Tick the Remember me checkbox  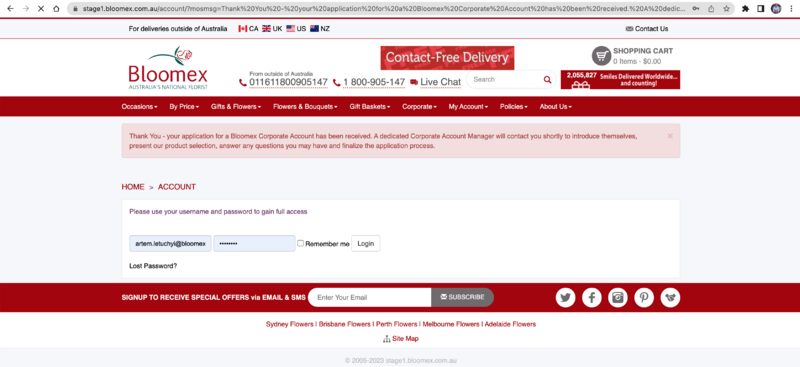point(301,243)
